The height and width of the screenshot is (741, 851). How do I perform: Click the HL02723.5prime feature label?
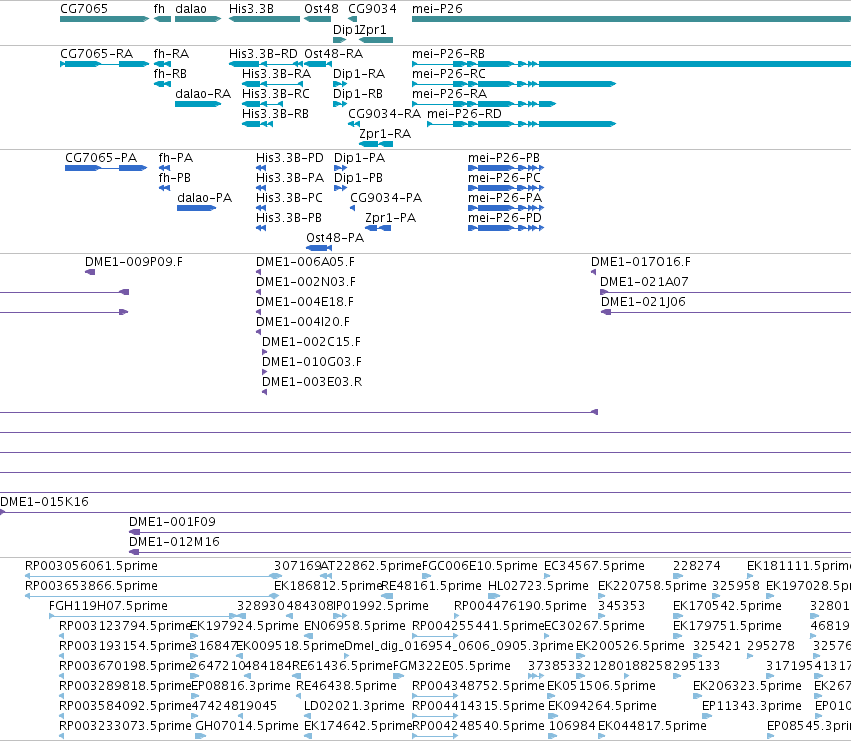pos(538,586)
